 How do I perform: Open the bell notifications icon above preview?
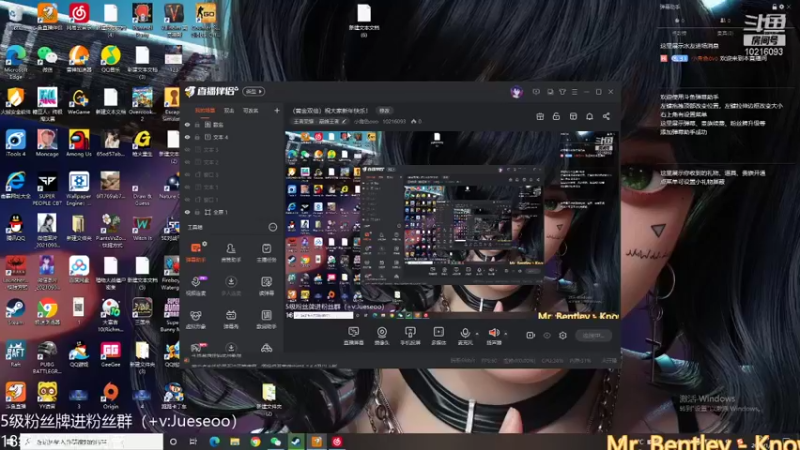click(589, 116)
